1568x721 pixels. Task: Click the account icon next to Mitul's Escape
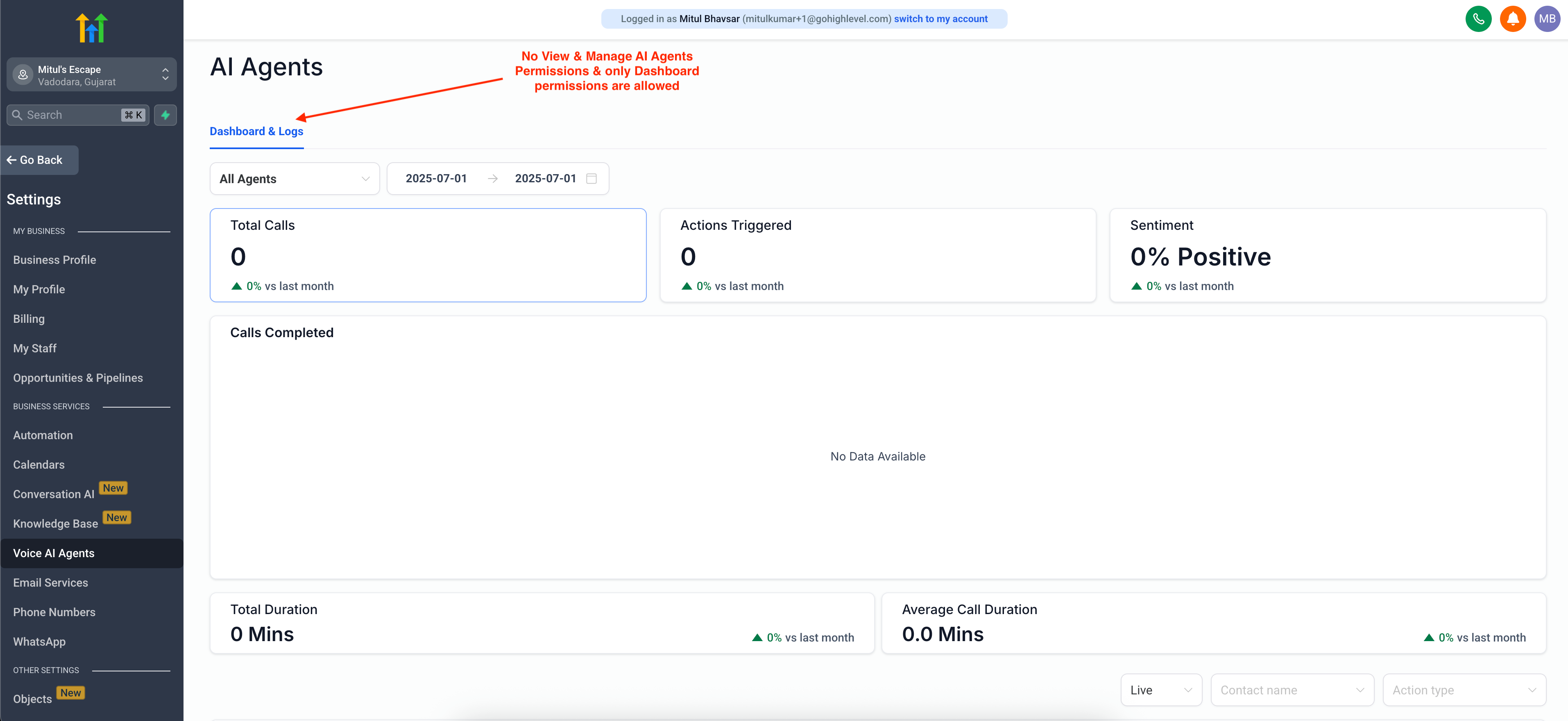pos(23,74)
